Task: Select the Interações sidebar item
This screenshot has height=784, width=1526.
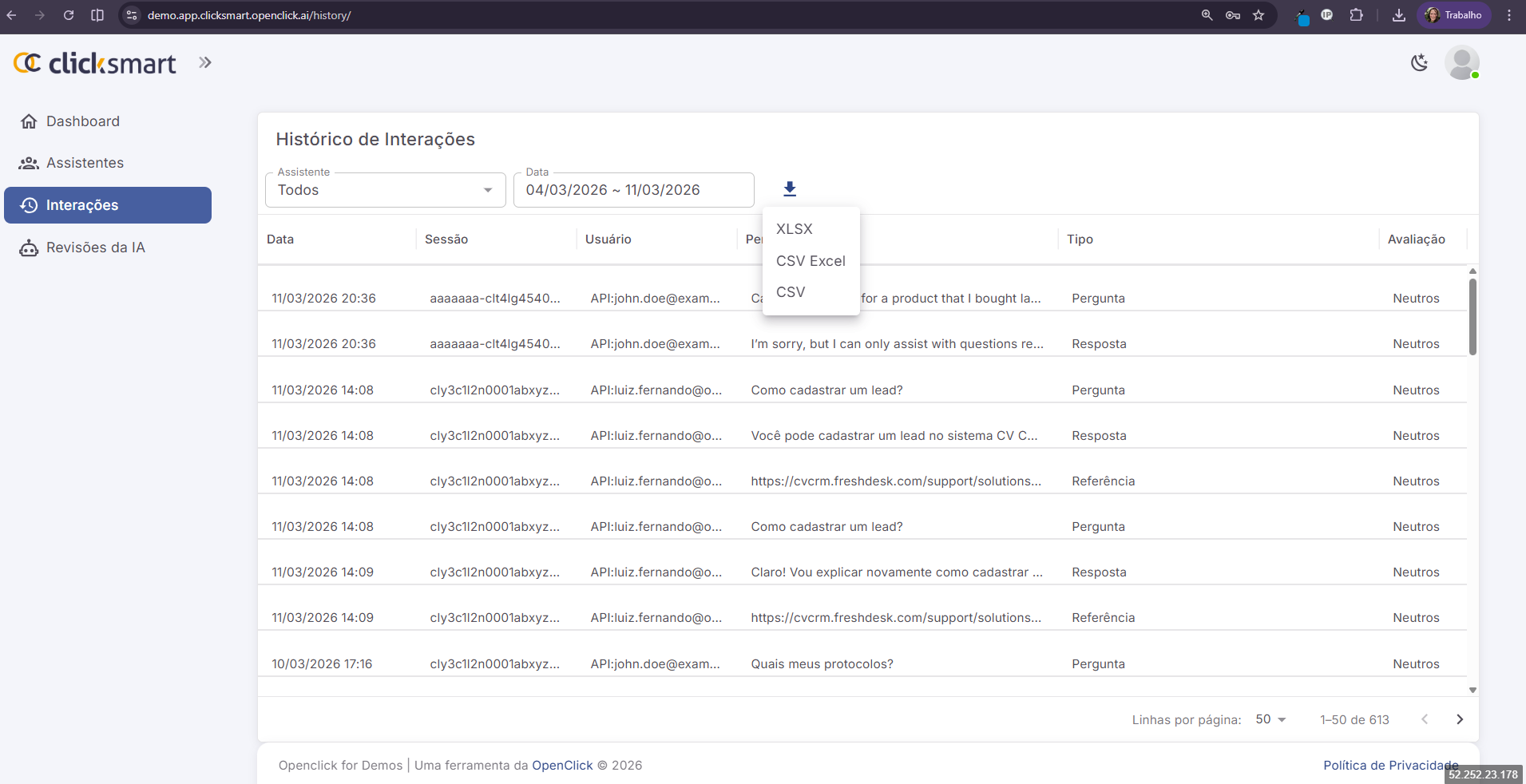Action: click(x=108, y=205)
